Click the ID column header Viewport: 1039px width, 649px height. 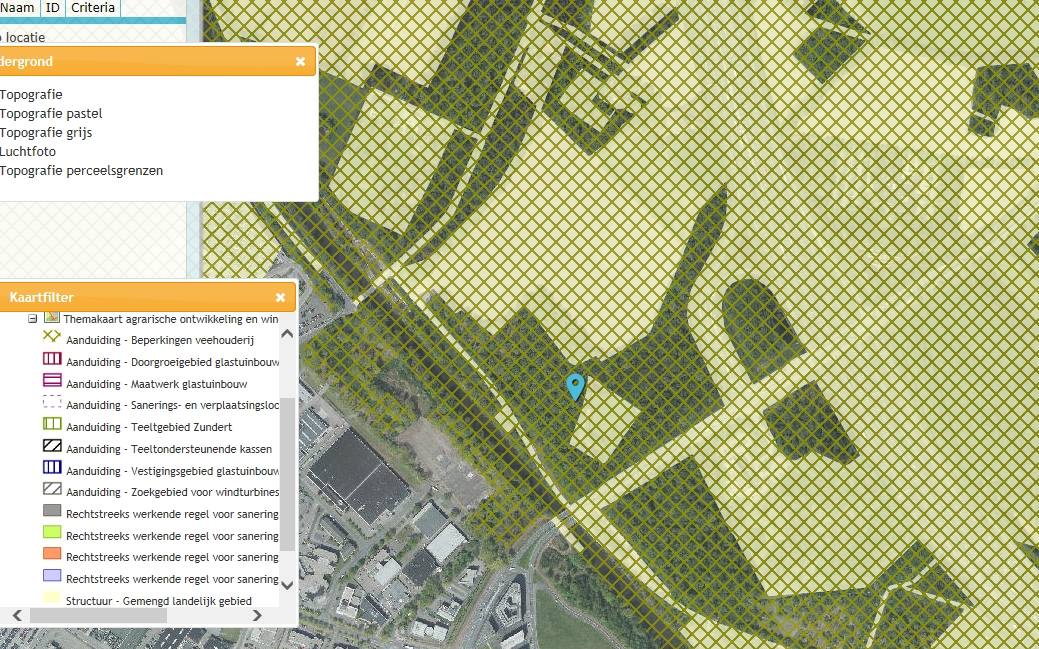tap(52, 8)
